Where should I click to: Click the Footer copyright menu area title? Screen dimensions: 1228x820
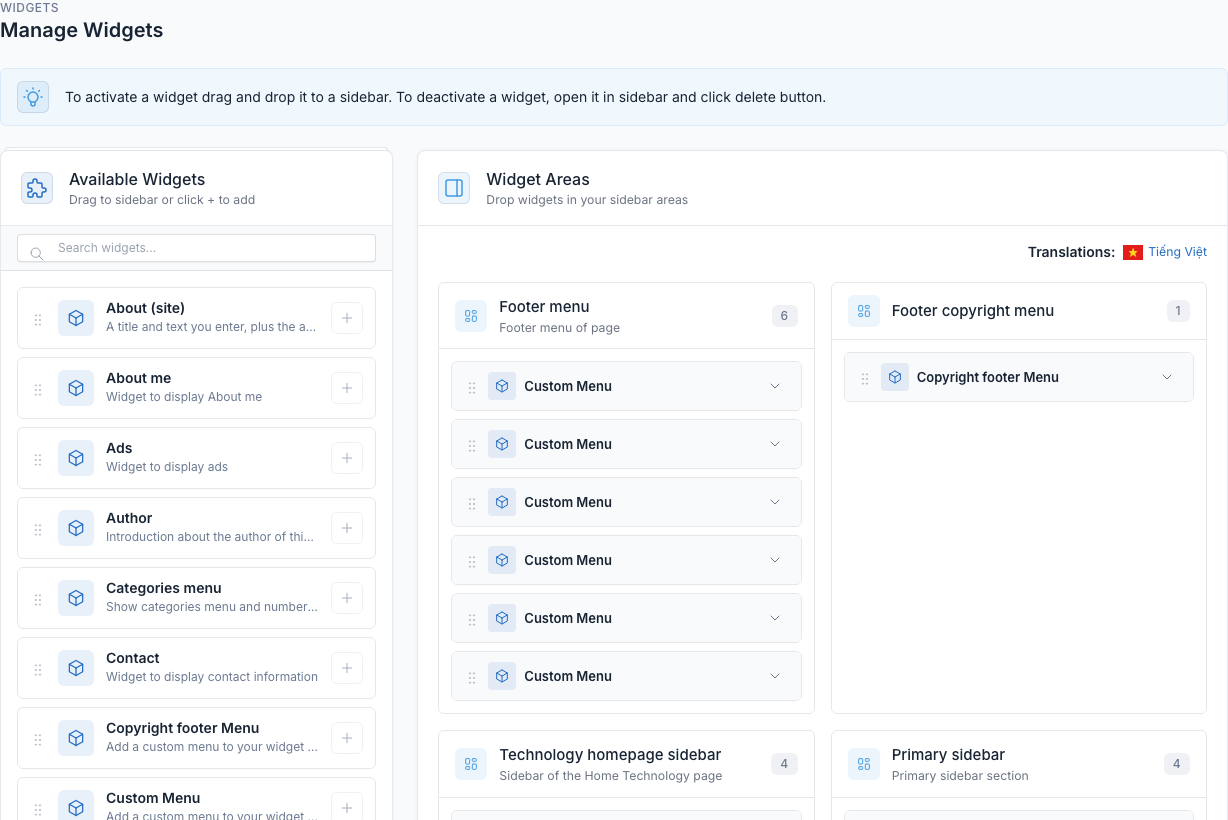coord(973,311)
